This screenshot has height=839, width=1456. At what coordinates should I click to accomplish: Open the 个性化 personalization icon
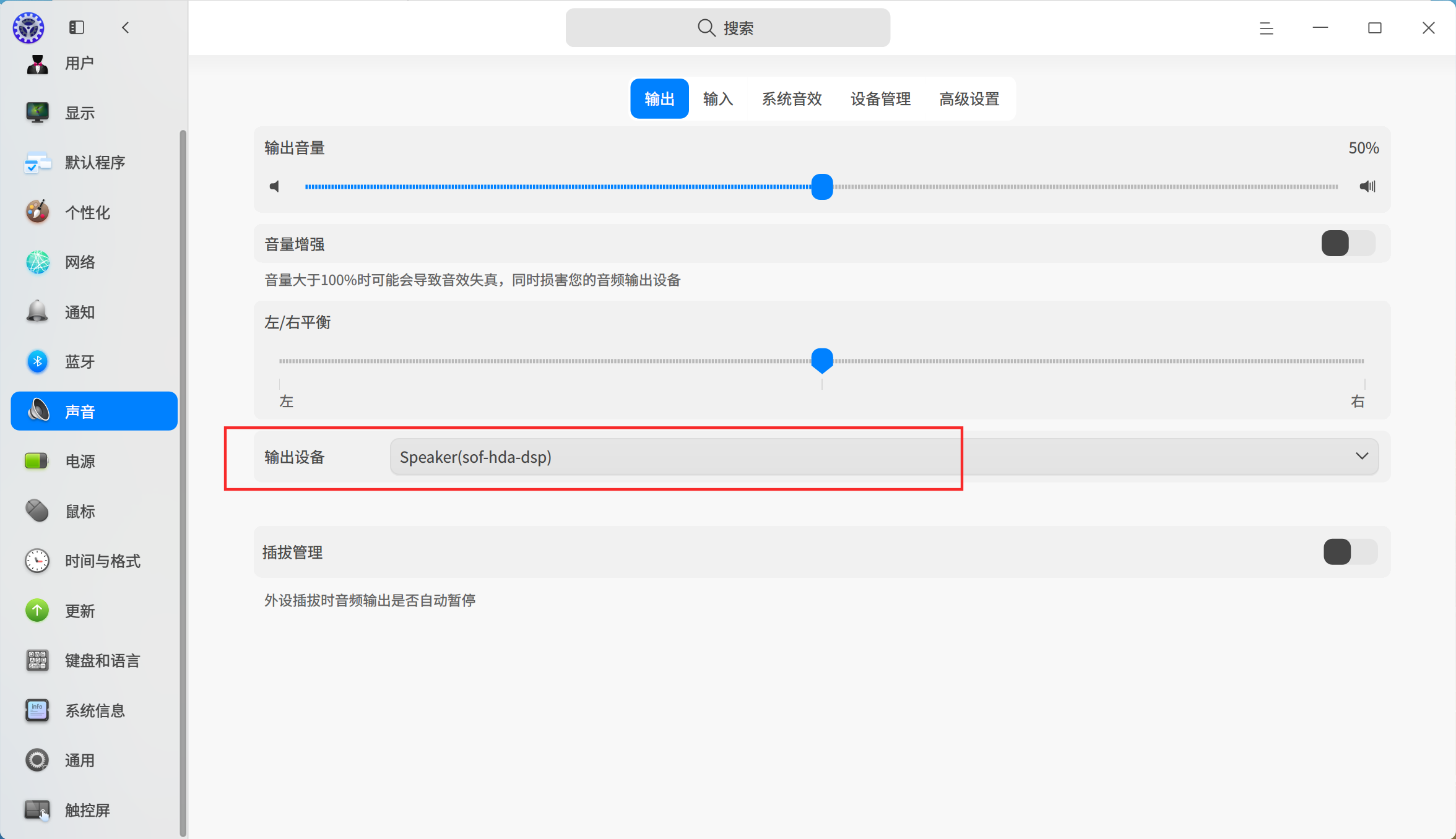coord(37,212)
